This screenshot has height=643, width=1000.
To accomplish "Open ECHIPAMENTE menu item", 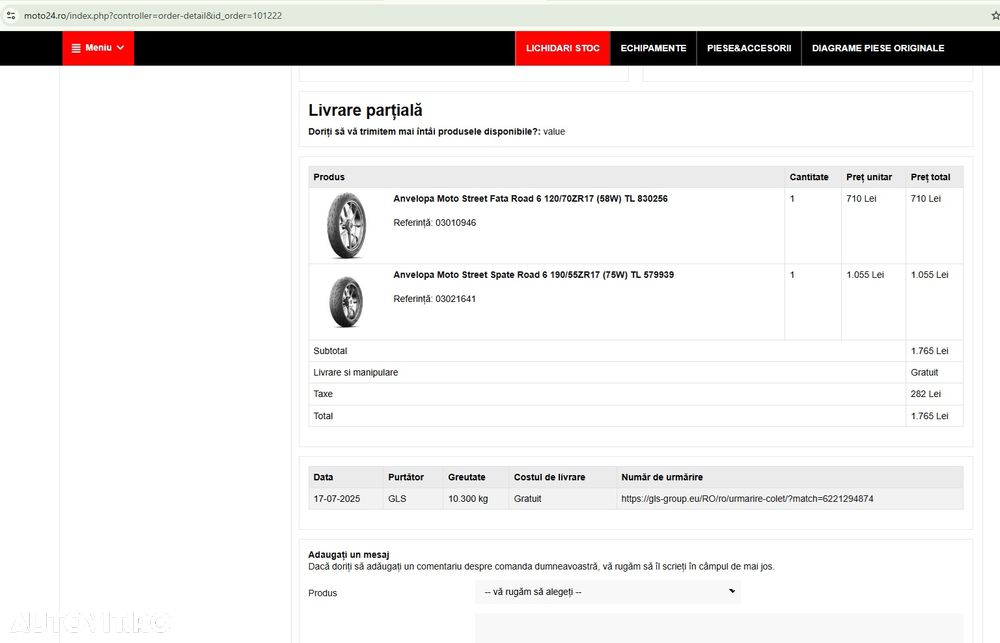I will [x=653, y=48].
